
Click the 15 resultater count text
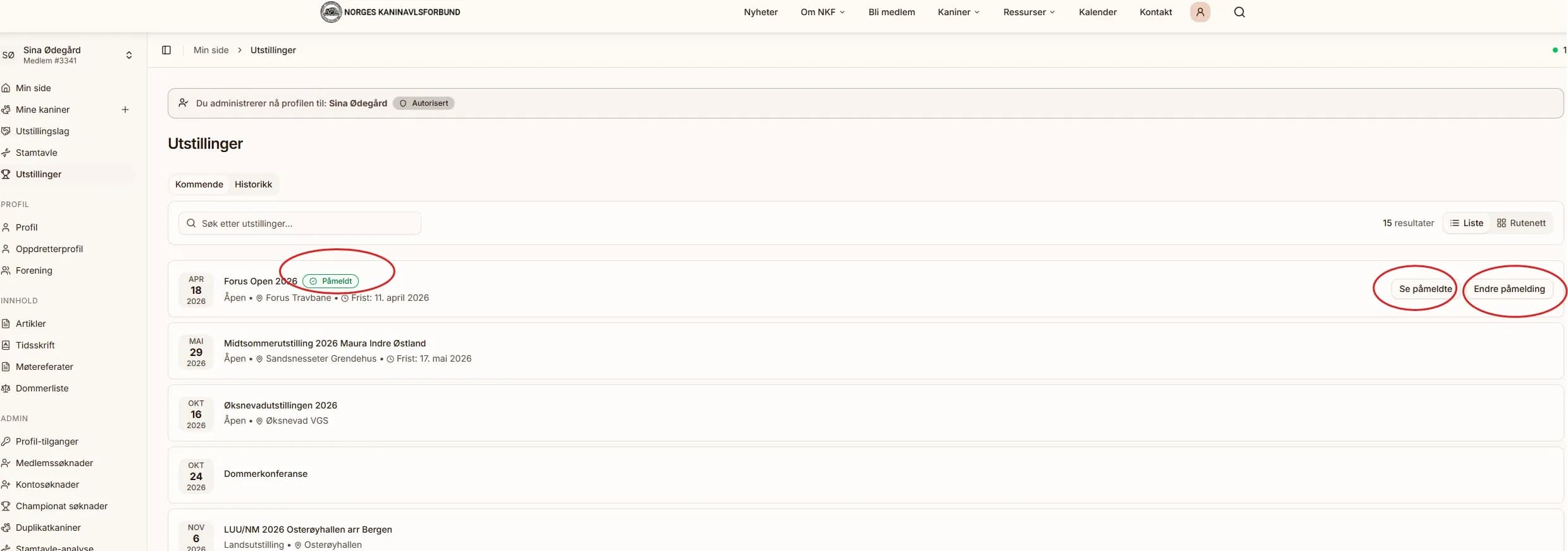1408,223
